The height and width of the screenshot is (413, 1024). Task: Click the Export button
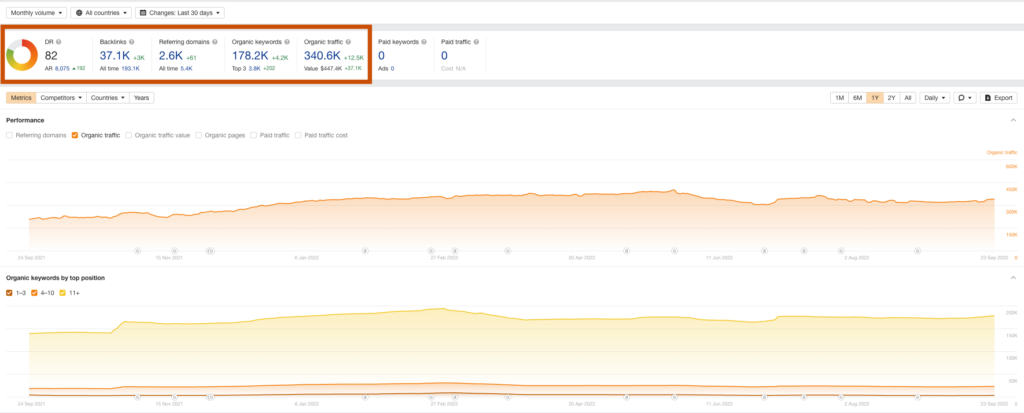(999, 98)
